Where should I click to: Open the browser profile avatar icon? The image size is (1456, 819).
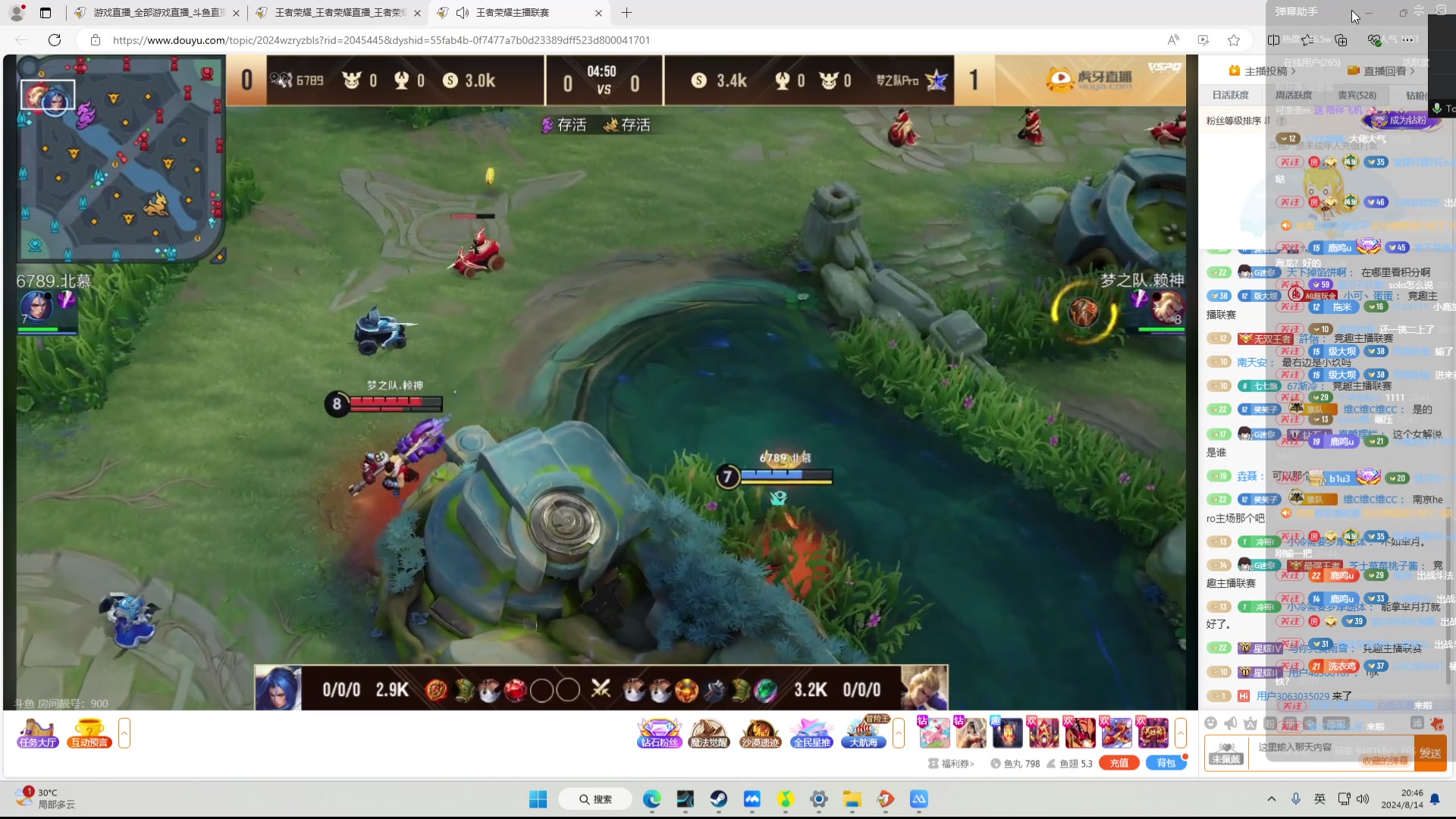pos(17,13)
